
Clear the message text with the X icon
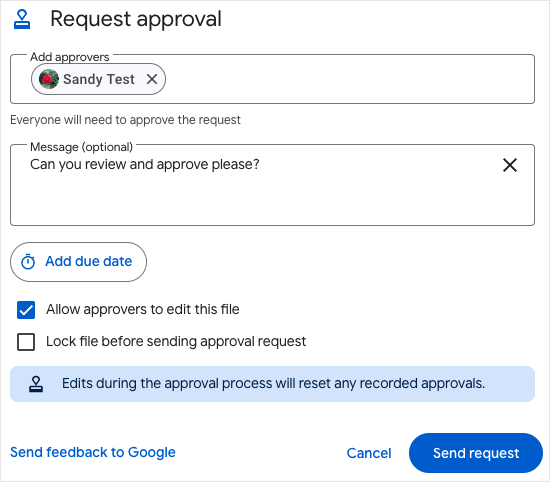(510, 165)
